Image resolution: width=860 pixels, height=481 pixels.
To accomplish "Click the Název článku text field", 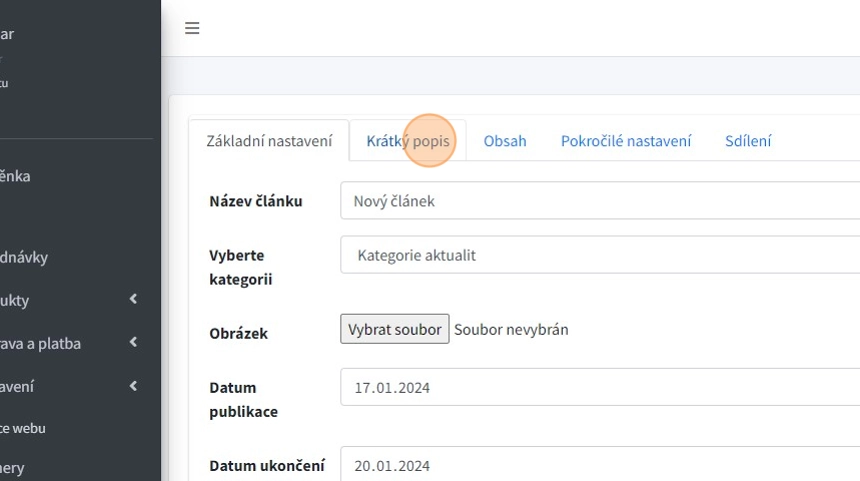I will point(600,201).
